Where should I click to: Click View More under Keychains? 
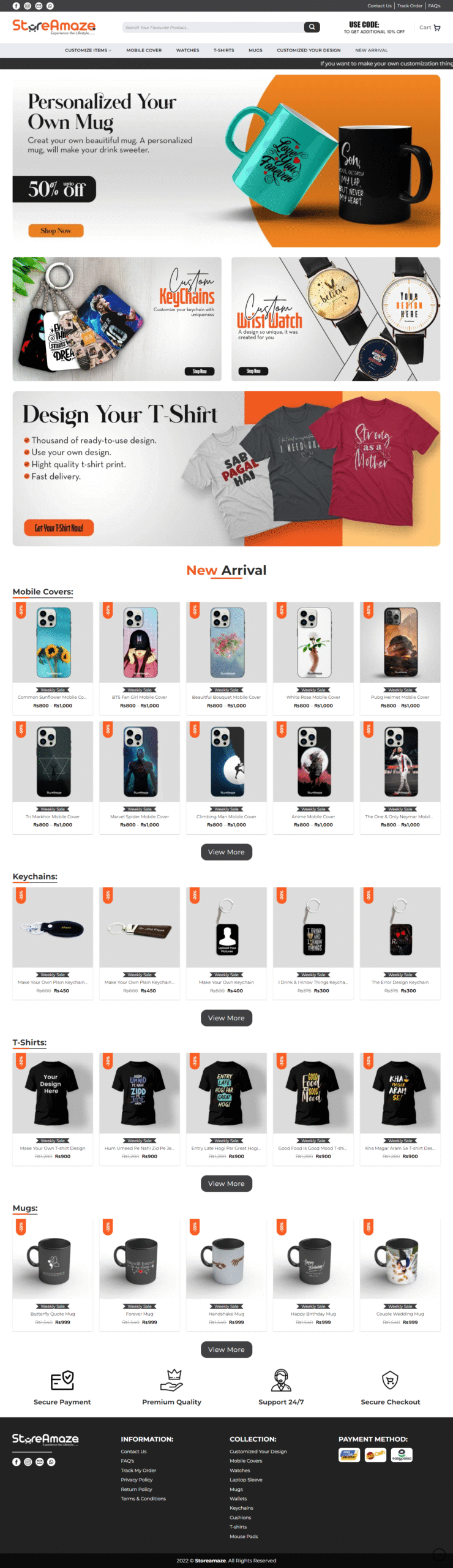226,1017
